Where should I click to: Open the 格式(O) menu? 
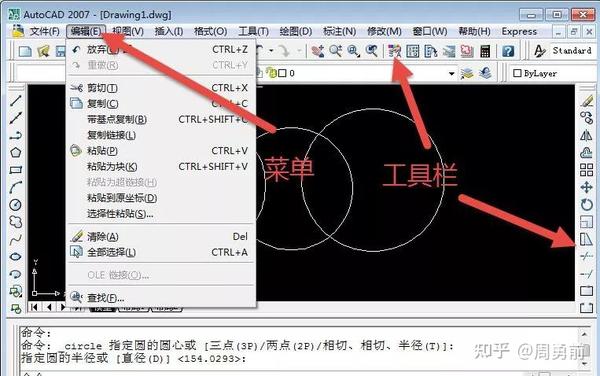(x=210, y=31)
